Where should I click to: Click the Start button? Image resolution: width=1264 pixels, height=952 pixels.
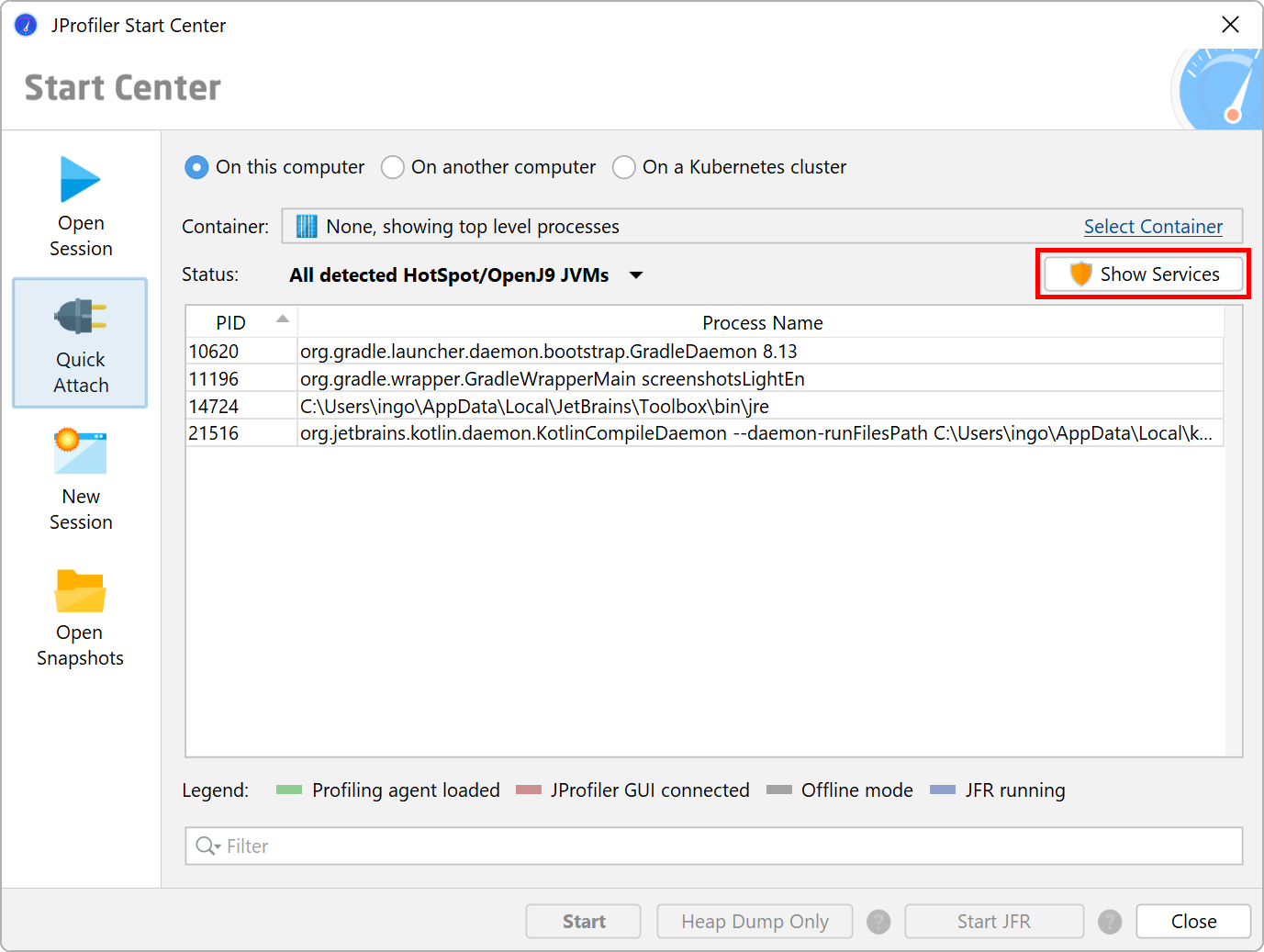584,922
